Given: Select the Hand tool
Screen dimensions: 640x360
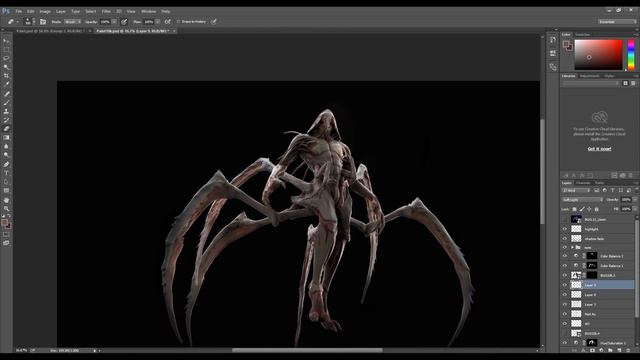Looking at the screenshot, I should (6, 200).
